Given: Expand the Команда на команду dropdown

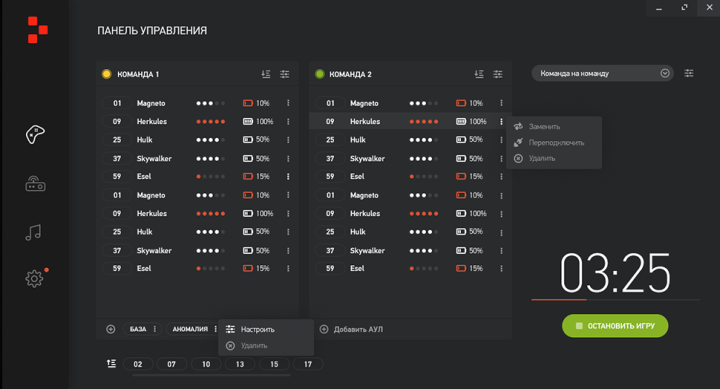Looking at the screenshot, I should [602, 73].
